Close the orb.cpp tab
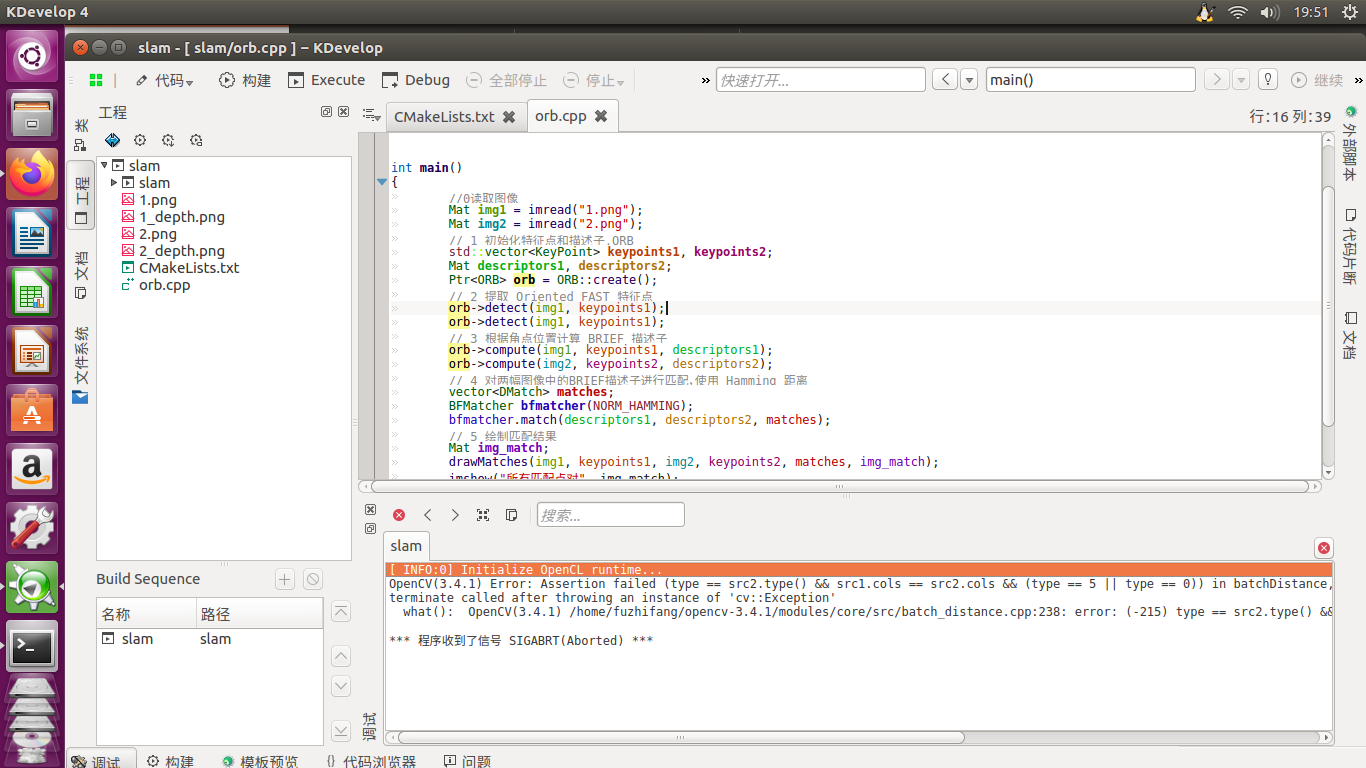The image size is (1366, 768). pyautogui.click(x=601, y=116)
